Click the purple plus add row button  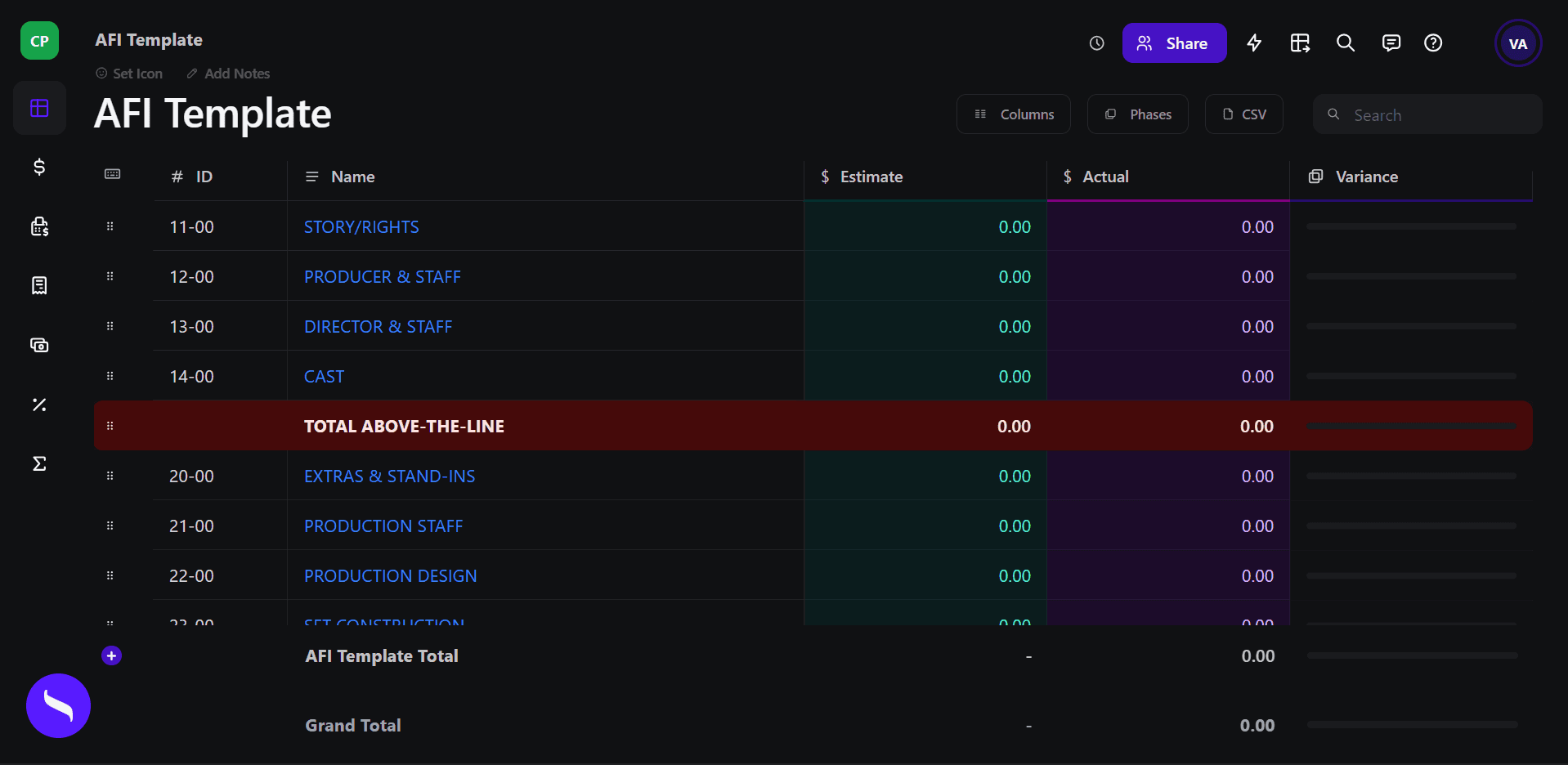112,655
